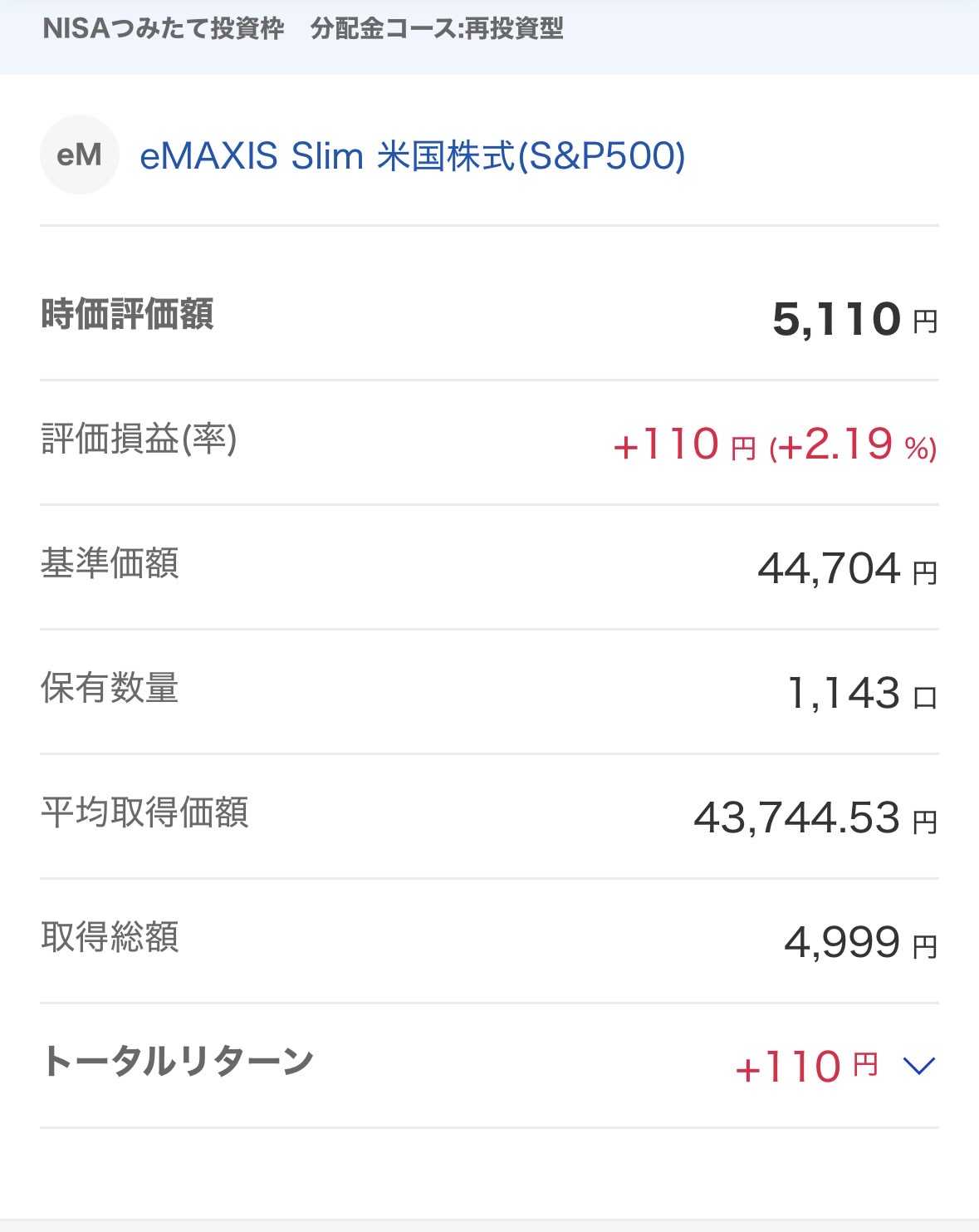Select the 43,744.53 円 average cost
Screen dimensions: 979x1232
coord(816,818)
